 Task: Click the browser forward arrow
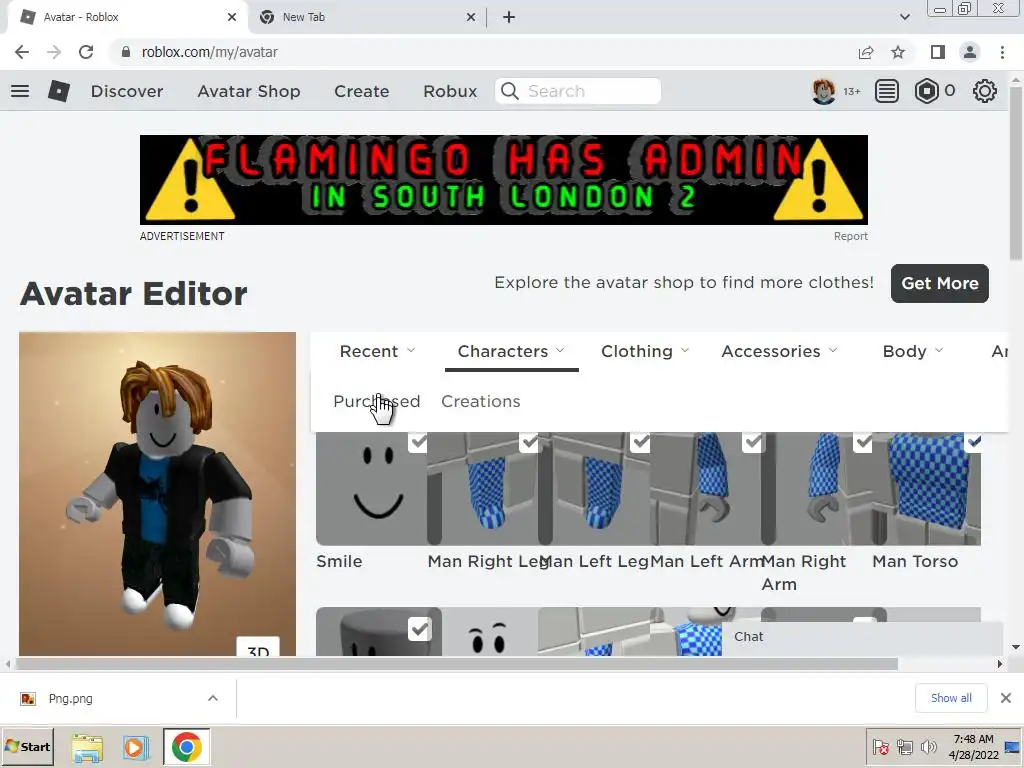coord(54,52)
